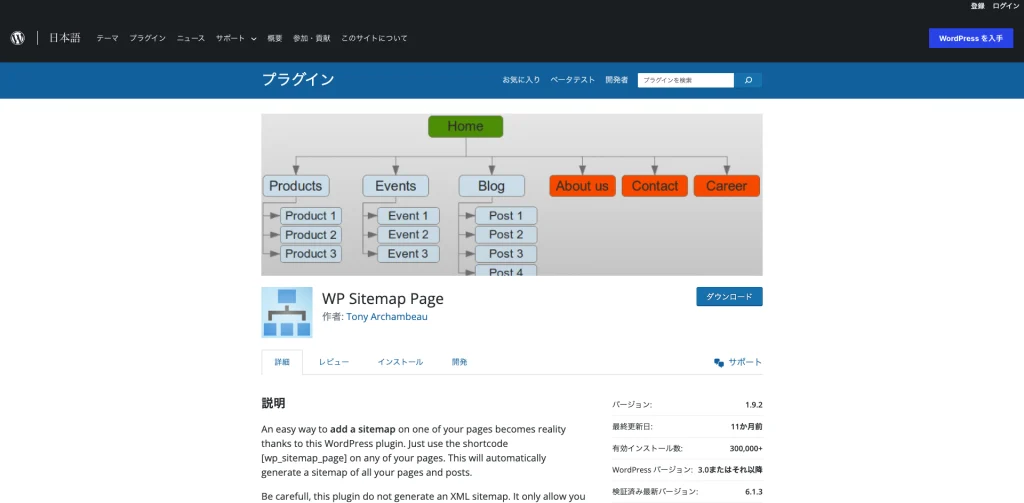Click the WP Sitemap Page title

pos(383,299)
